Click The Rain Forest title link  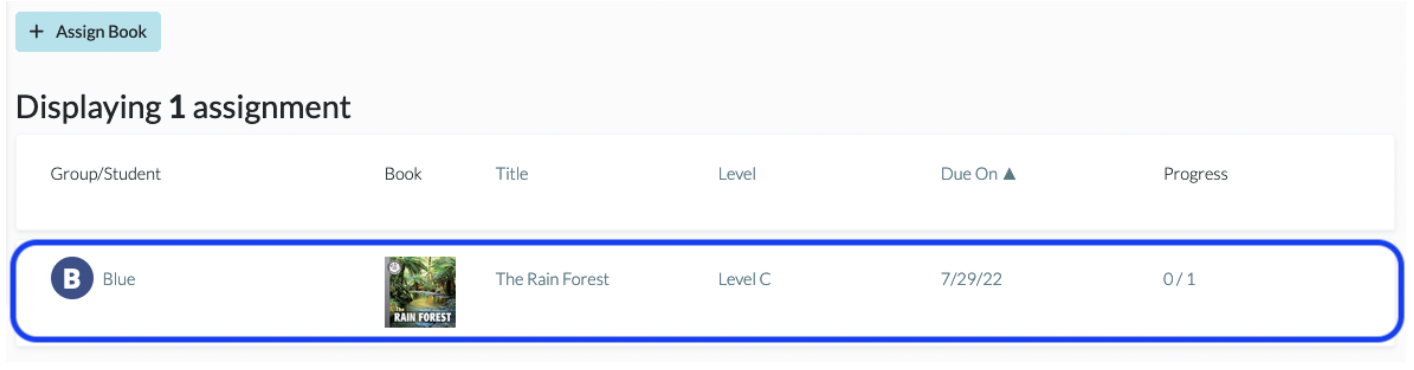[552, 280]
